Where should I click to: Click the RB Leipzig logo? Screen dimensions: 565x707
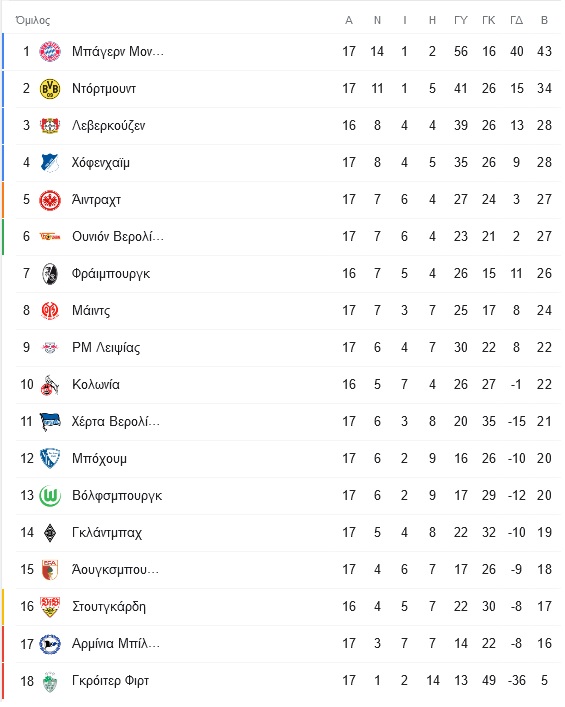pyautogui.click(x=50, y=348)
